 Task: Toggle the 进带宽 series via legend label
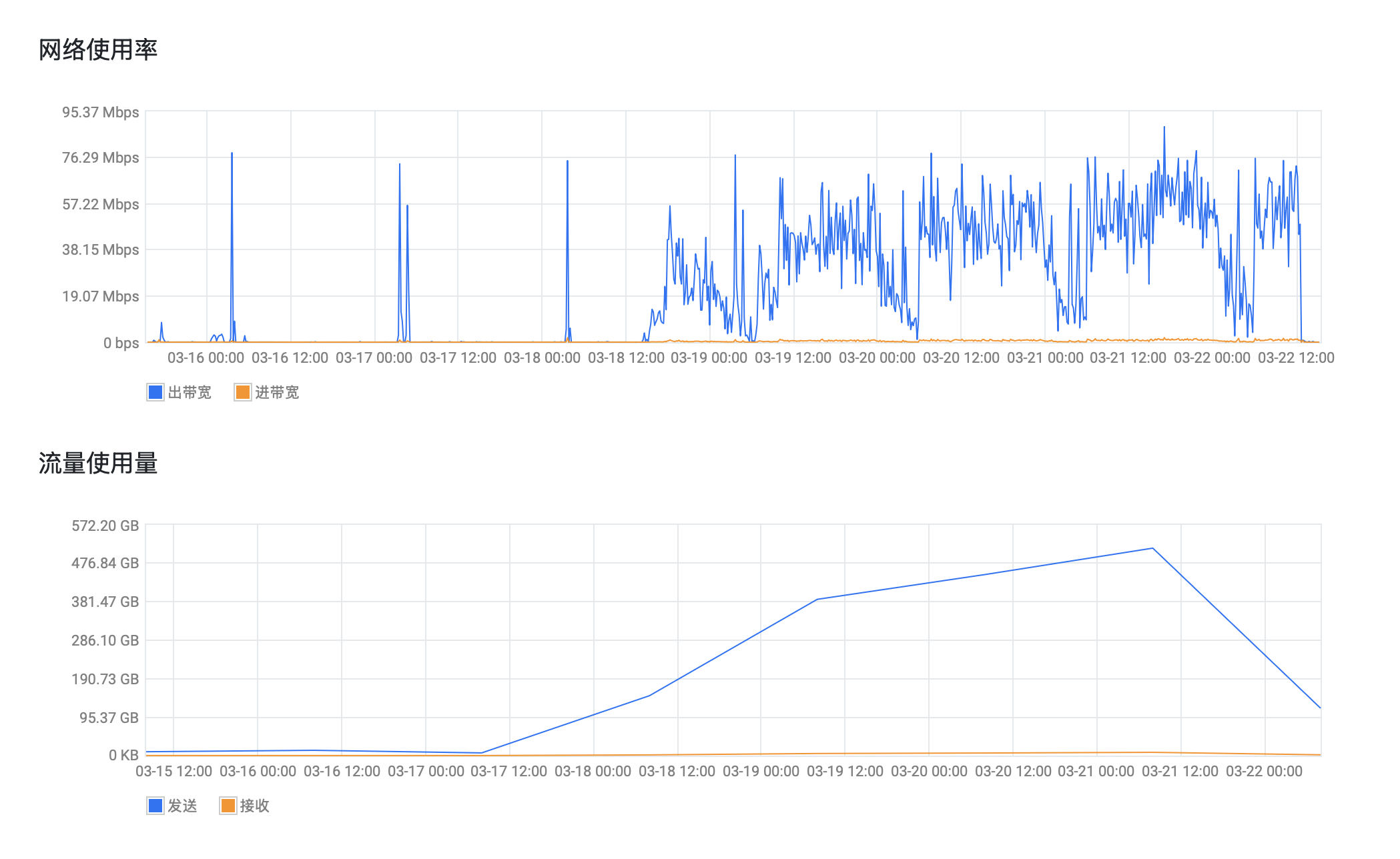point(277,392)
